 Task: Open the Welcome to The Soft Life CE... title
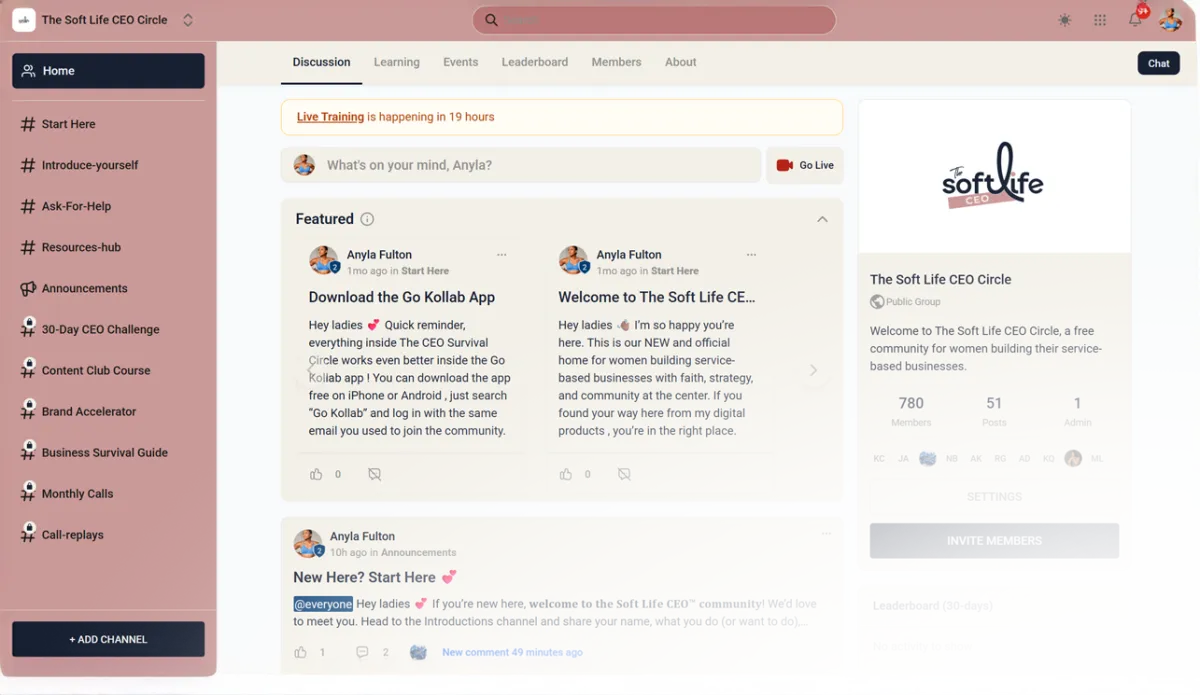coord(657,297)
